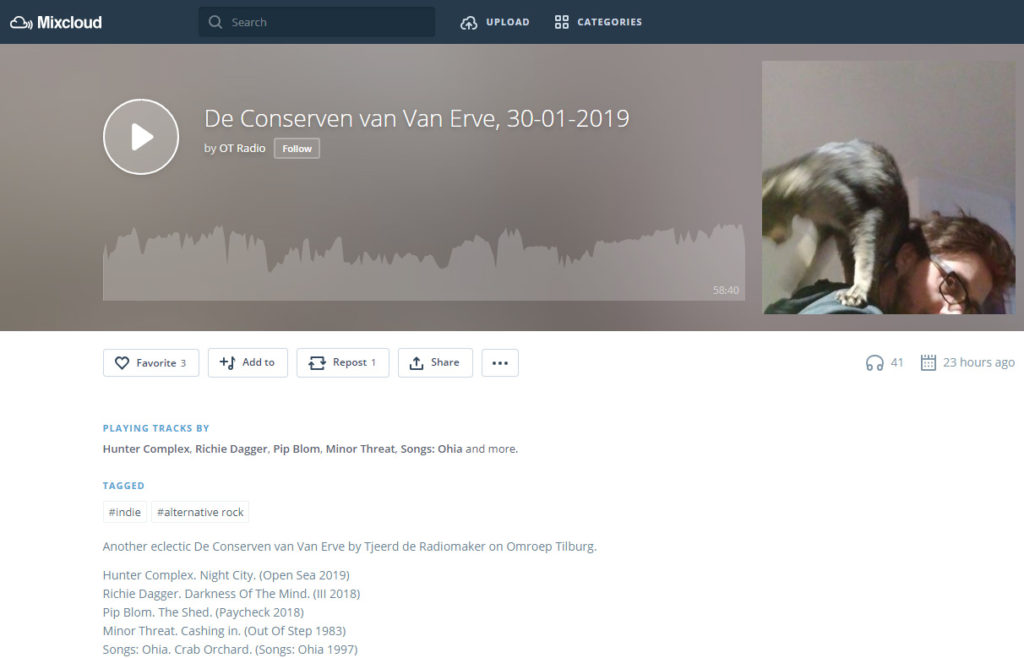Image resolution: width=1024 pixels, height=658 pixels.
Task: Seek within the audio waveform
Action: click(x=424, y=262)
